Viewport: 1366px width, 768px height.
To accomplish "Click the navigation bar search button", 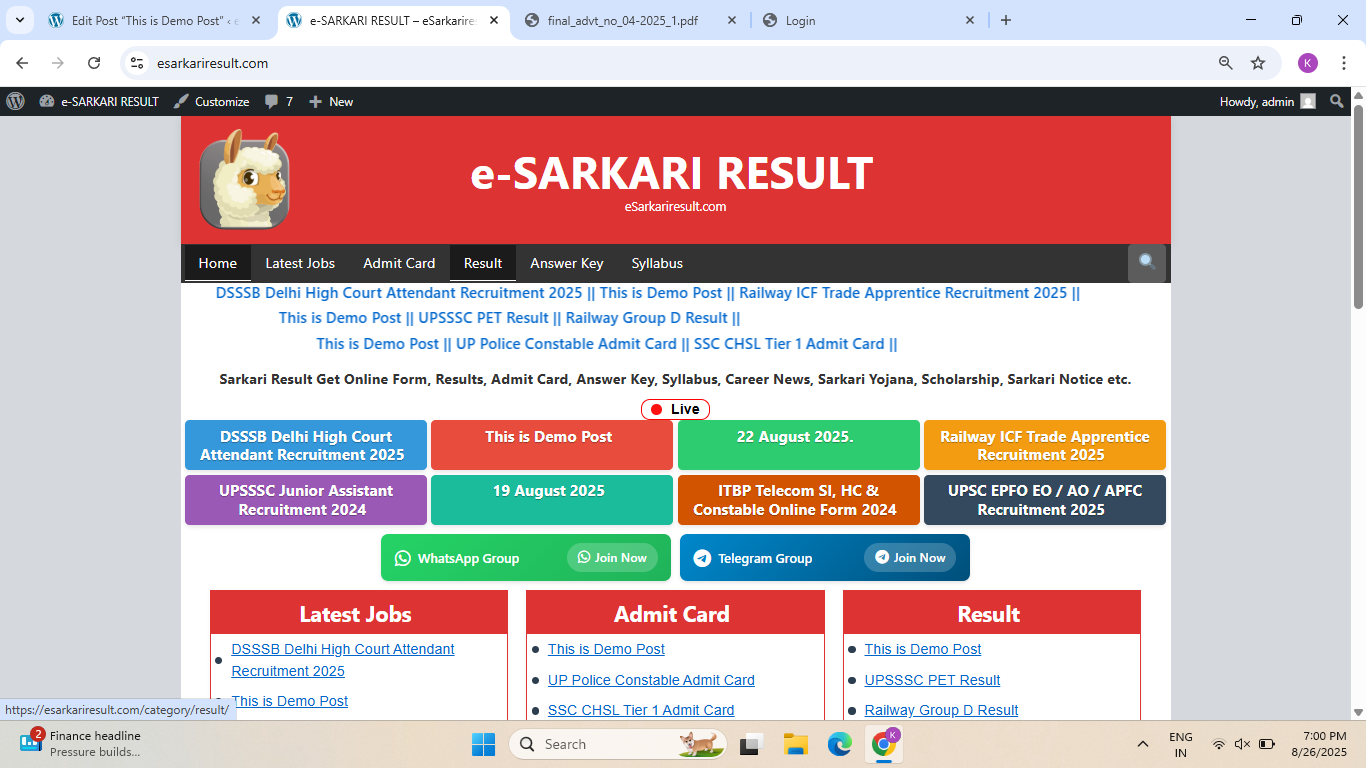I will (x=1147, y=263).
